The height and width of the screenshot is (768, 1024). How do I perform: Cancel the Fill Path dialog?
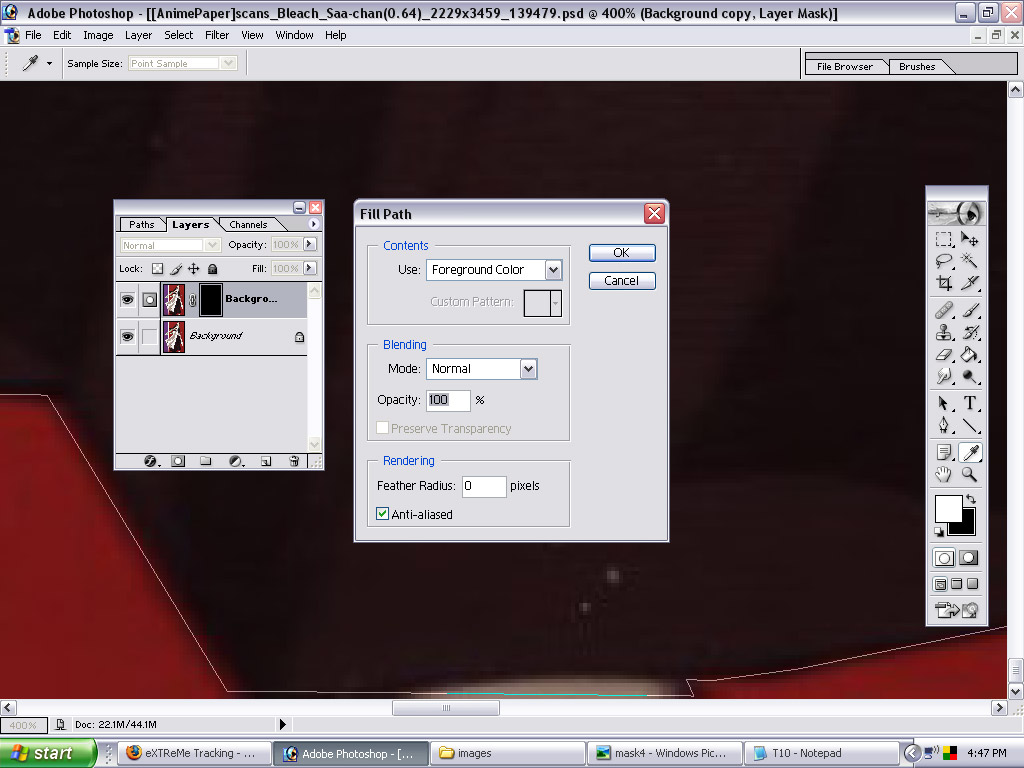(622, 281)
